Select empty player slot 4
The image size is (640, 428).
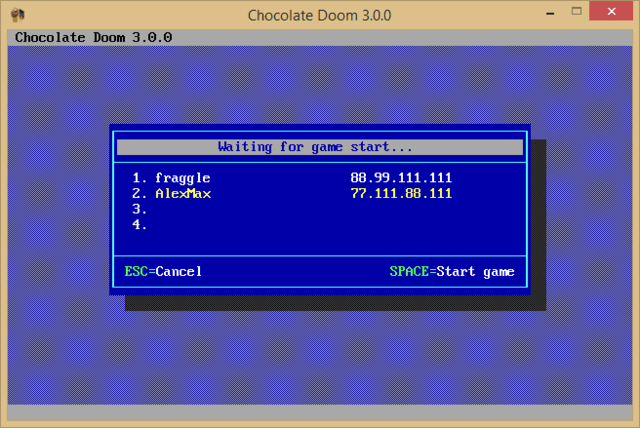tap(140, 224)
